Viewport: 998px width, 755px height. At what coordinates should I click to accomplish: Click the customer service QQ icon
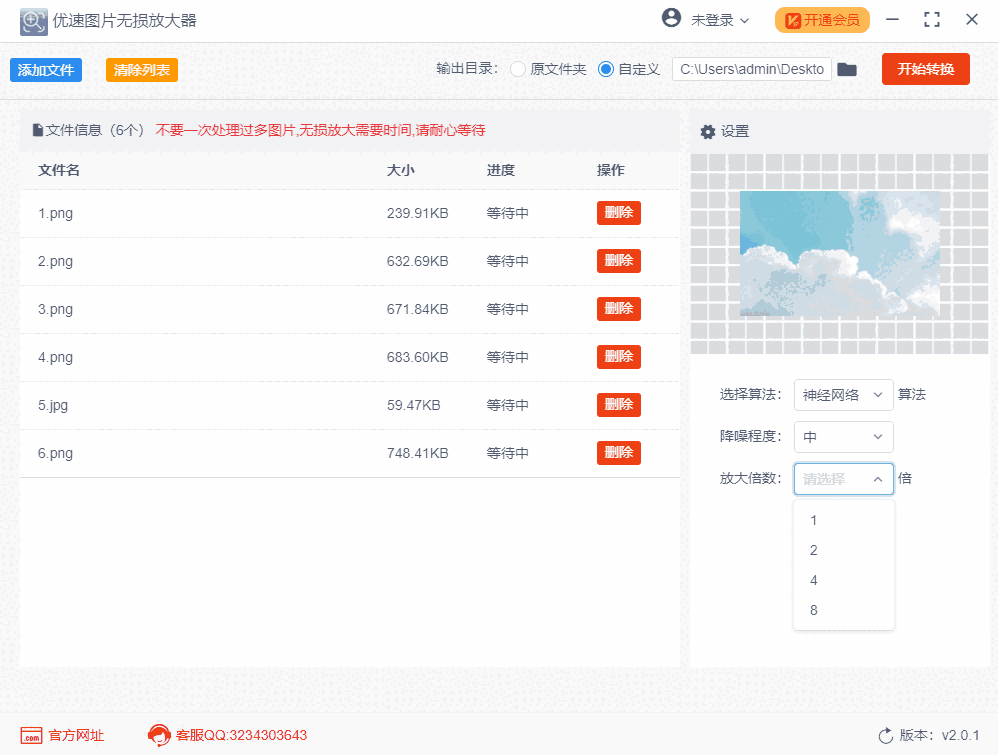tap(156, 734)
